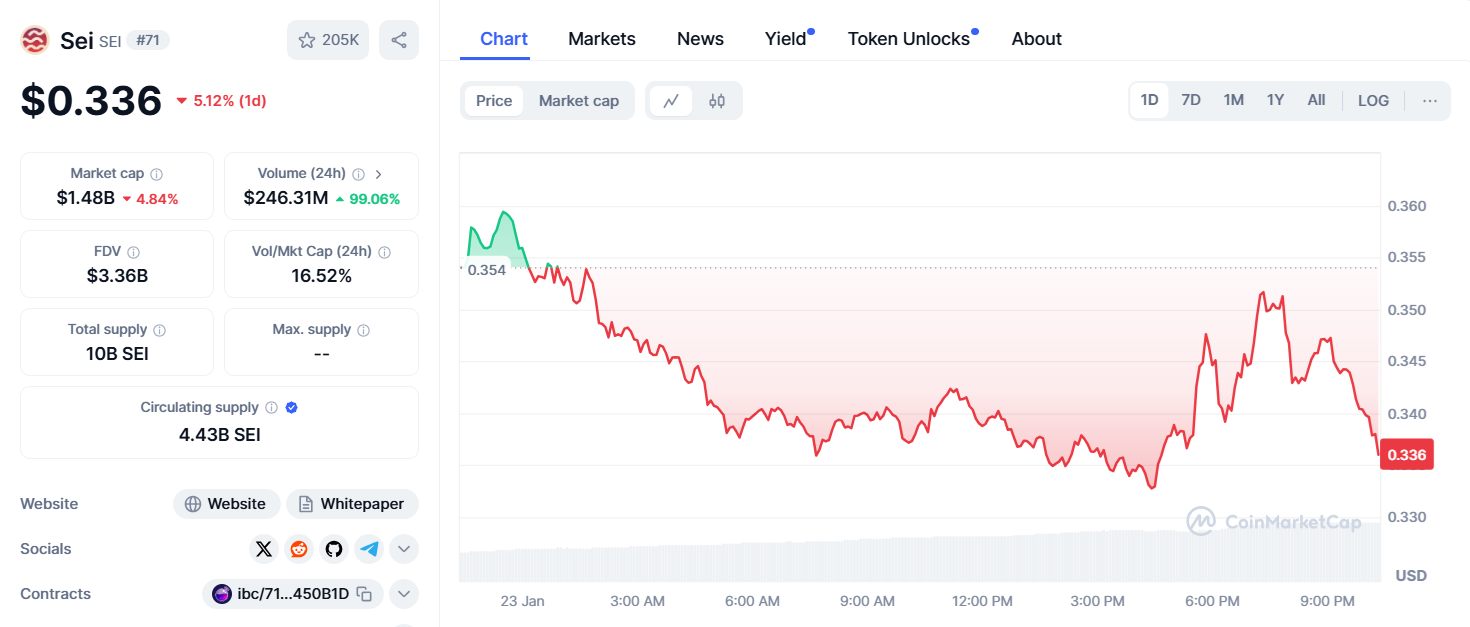Show Circulating supply info icon
The height and width of the screenshot is (627, 1470).
click(x=270, y=408)
